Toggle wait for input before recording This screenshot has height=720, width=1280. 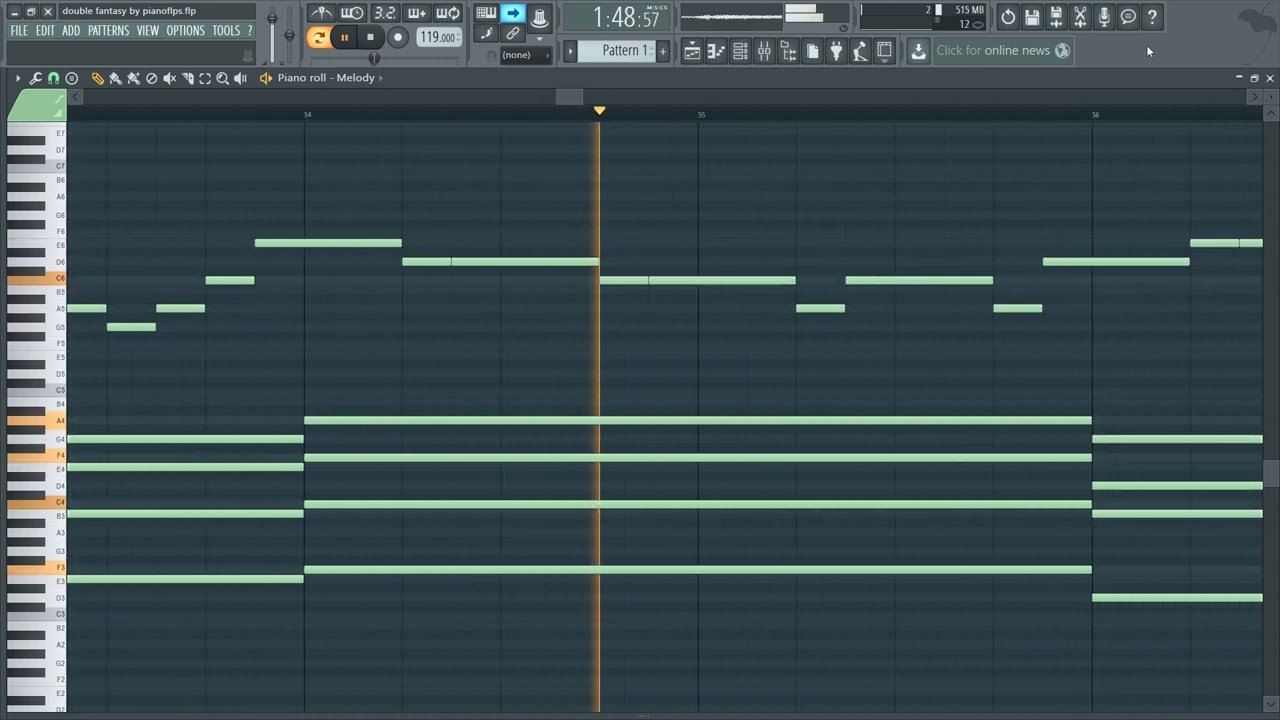click(x=352, y=13)
